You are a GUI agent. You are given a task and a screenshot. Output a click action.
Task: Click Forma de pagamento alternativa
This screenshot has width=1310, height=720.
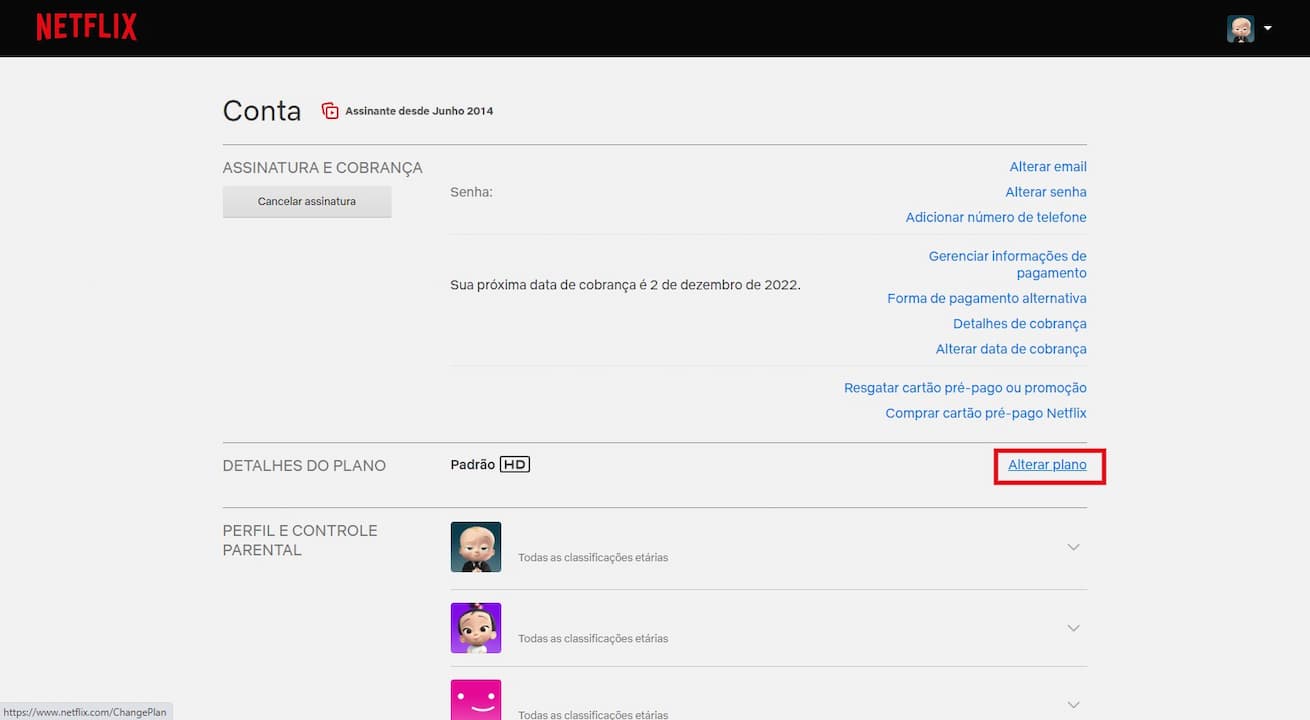coord(987,298)
